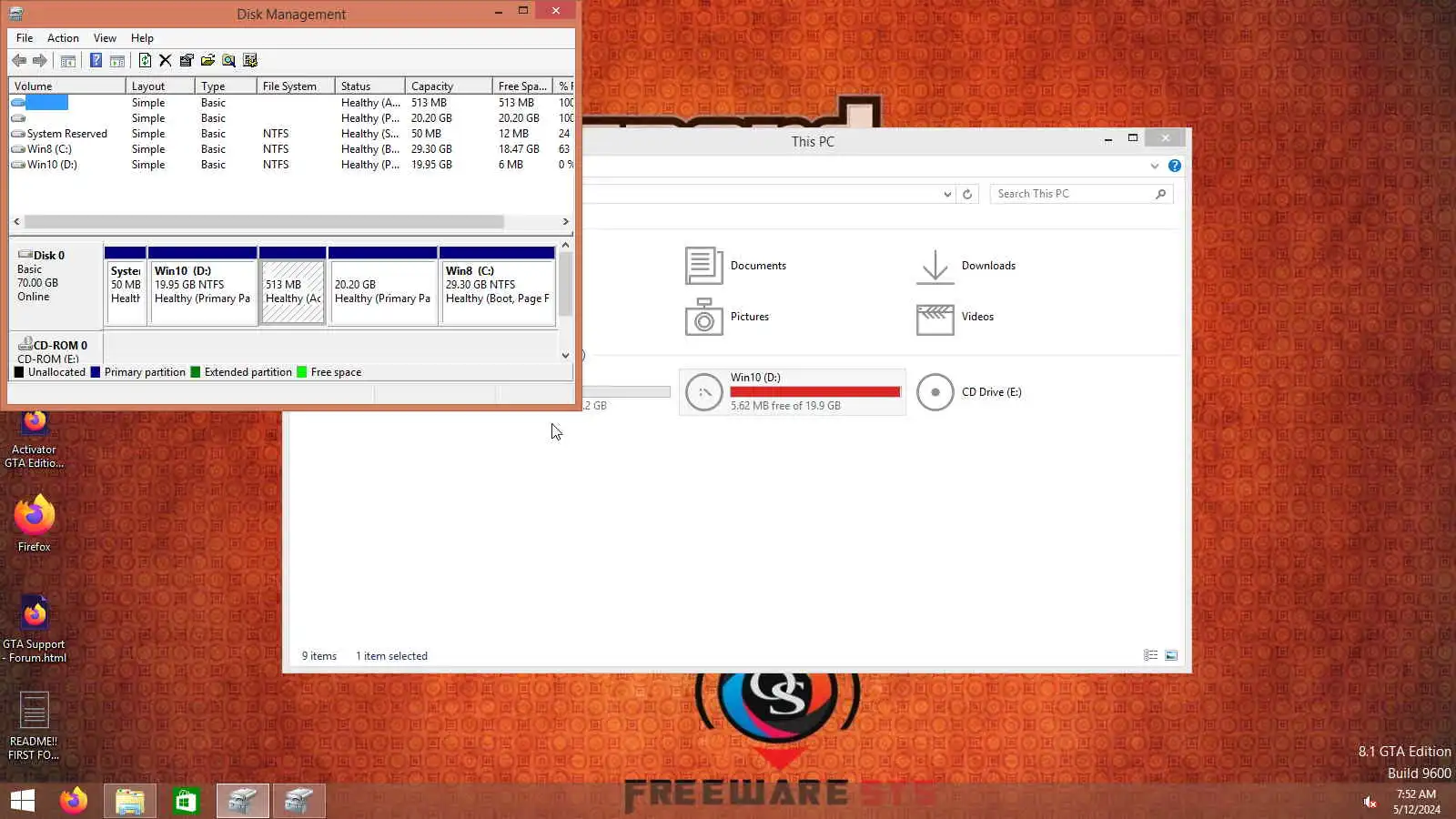Viewport: 1456px width, 819px height.
Task: Expand the This PC ribbon chevron
Action: [x=1154, y=166]
